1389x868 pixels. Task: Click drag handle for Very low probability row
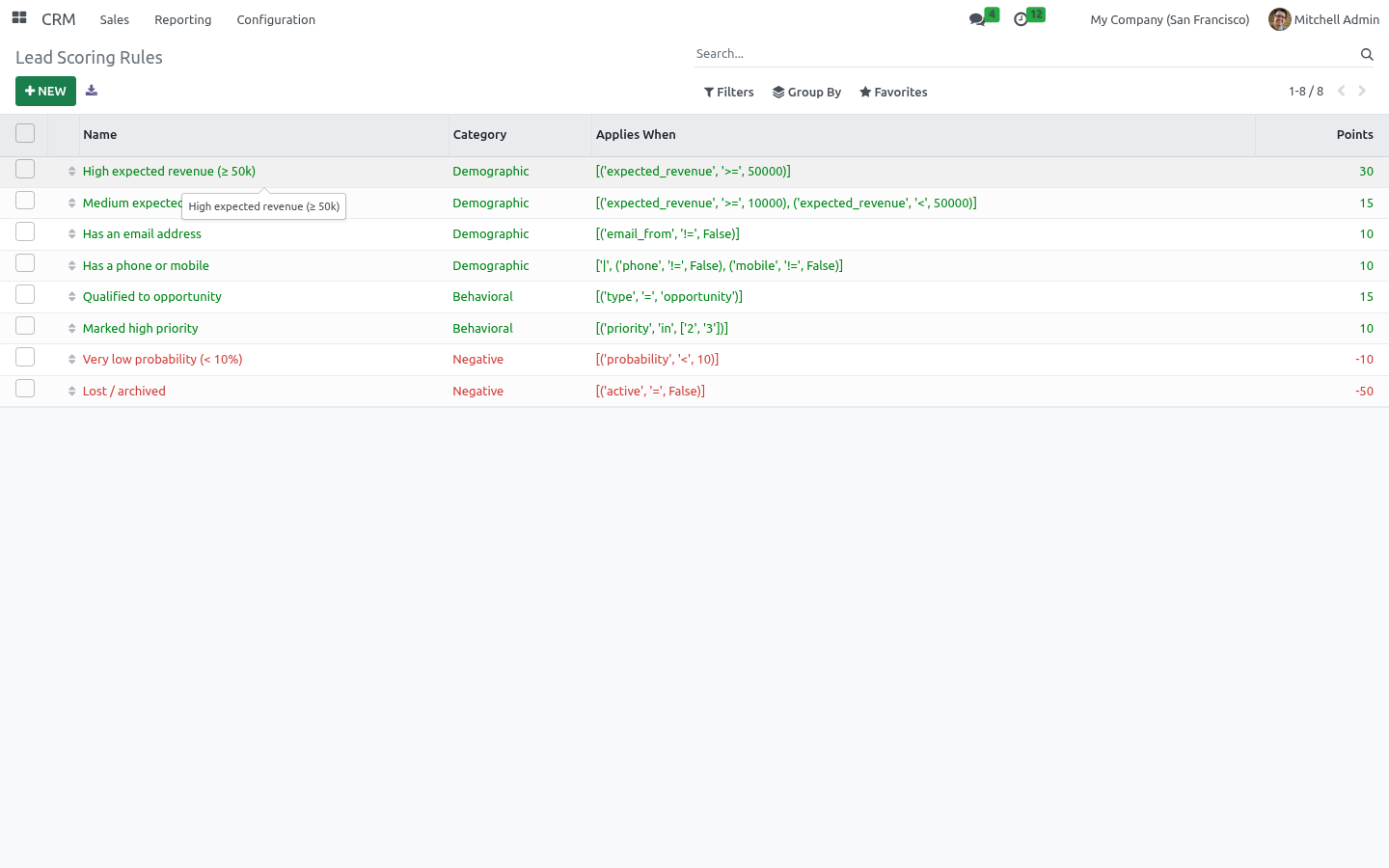click(71, 360)
